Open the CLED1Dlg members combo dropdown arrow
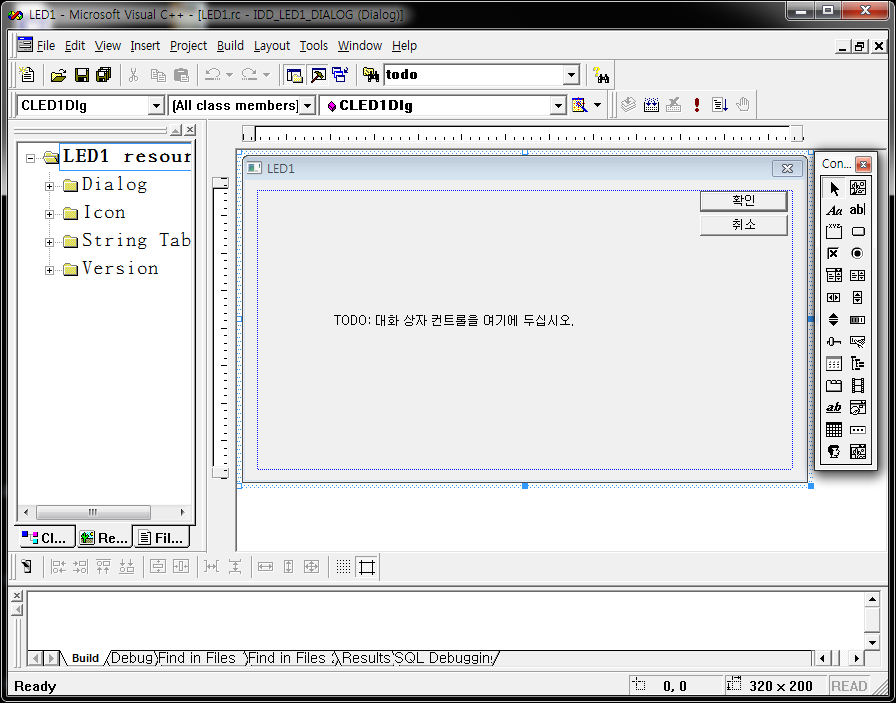 coord(558,105)
